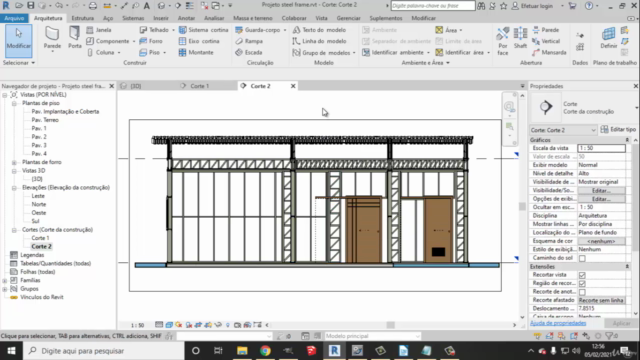Choose the Piso floor tool
Image resolution: width=640 pixels, height=360 pixels.
(149, 53)
